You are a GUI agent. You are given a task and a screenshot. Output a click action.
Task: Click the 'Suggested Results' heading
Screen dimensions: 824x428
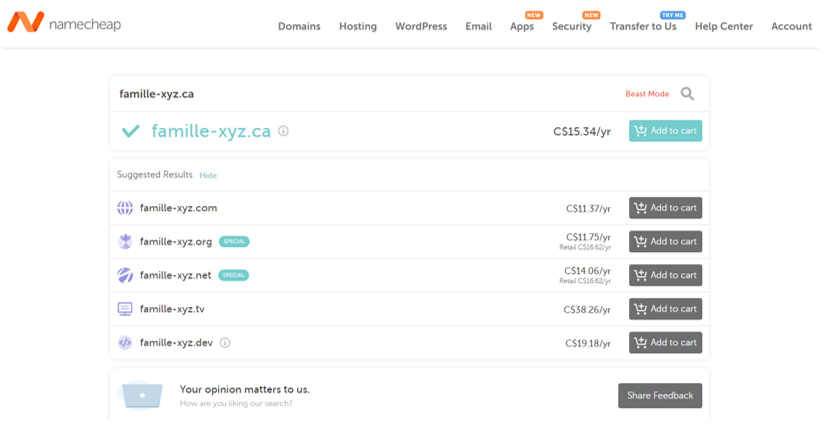154,175
